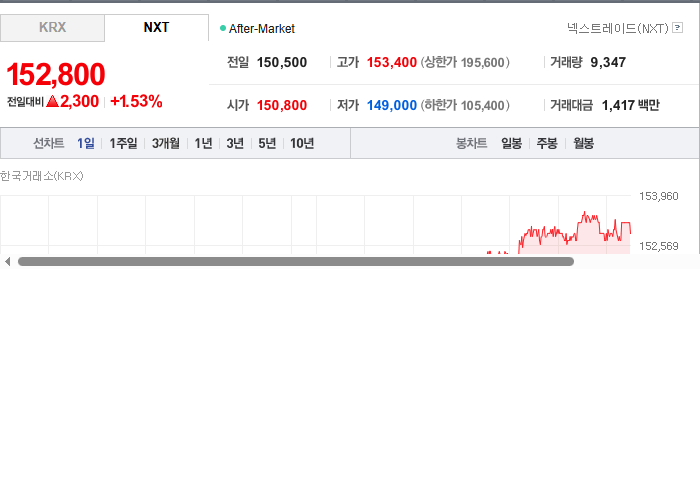Select the 1일 line chart period
The height and width of the screenshot is (490, 700).
85,143
